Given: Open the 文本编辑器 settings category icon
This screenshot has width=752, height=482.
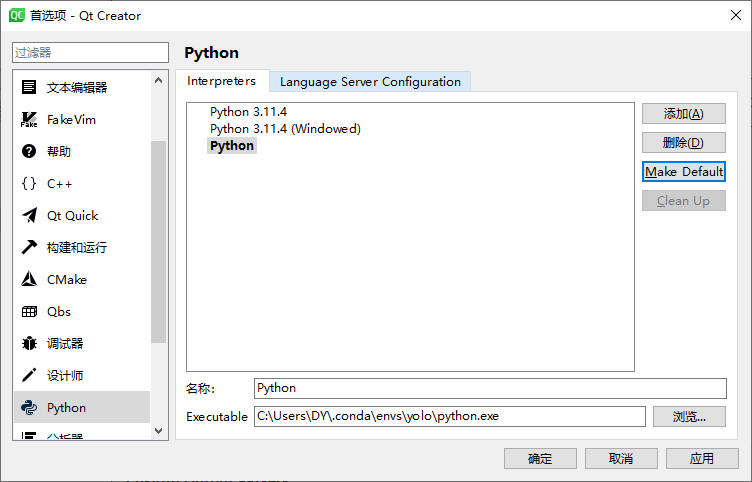Looking at the screenshot, I should 29,87.
